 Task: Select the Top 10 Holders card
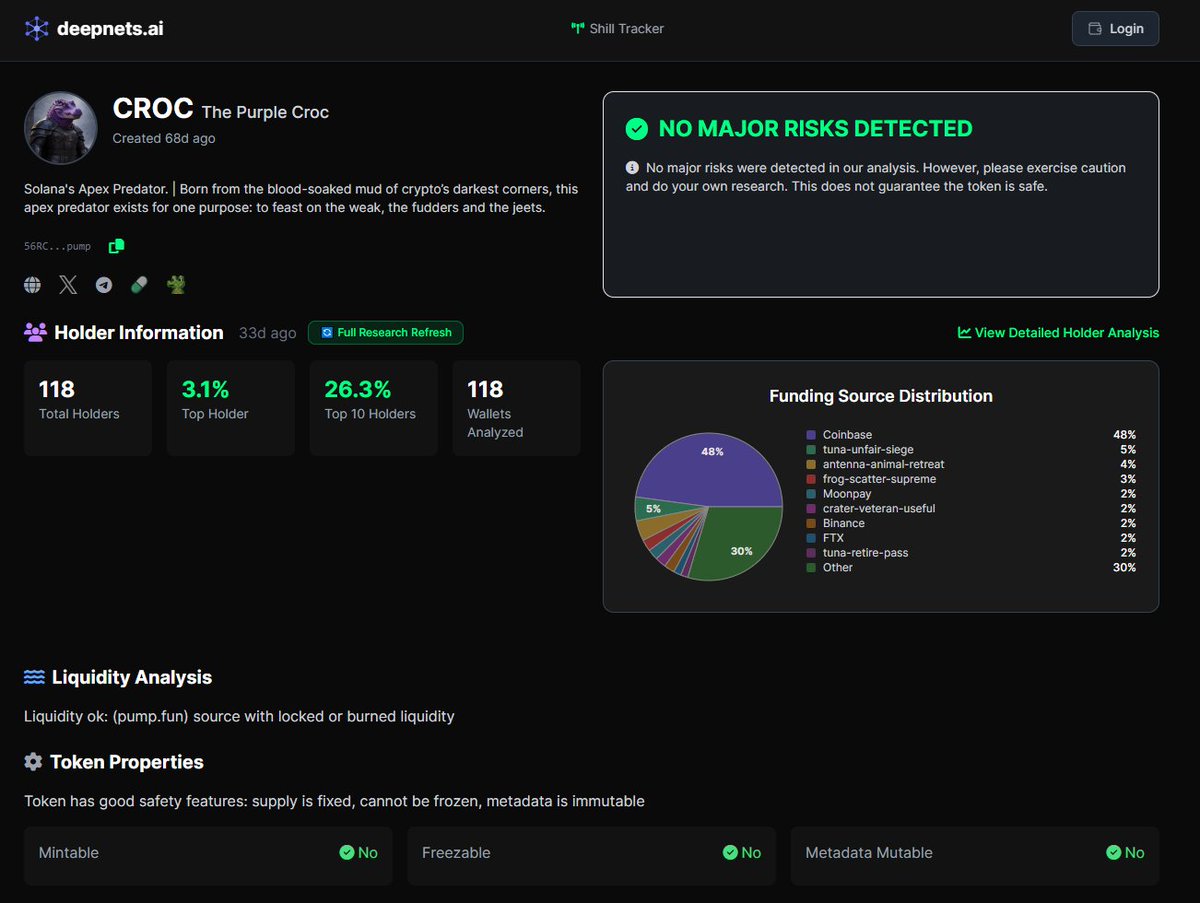coord(374,408)
